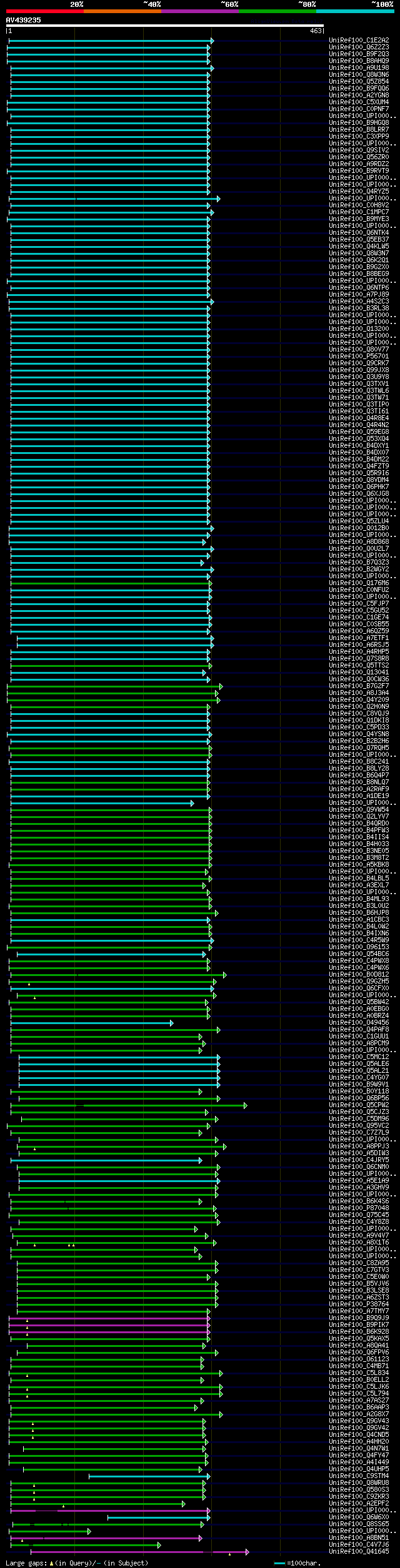Click the white query length bar

(x=165, y=26)
